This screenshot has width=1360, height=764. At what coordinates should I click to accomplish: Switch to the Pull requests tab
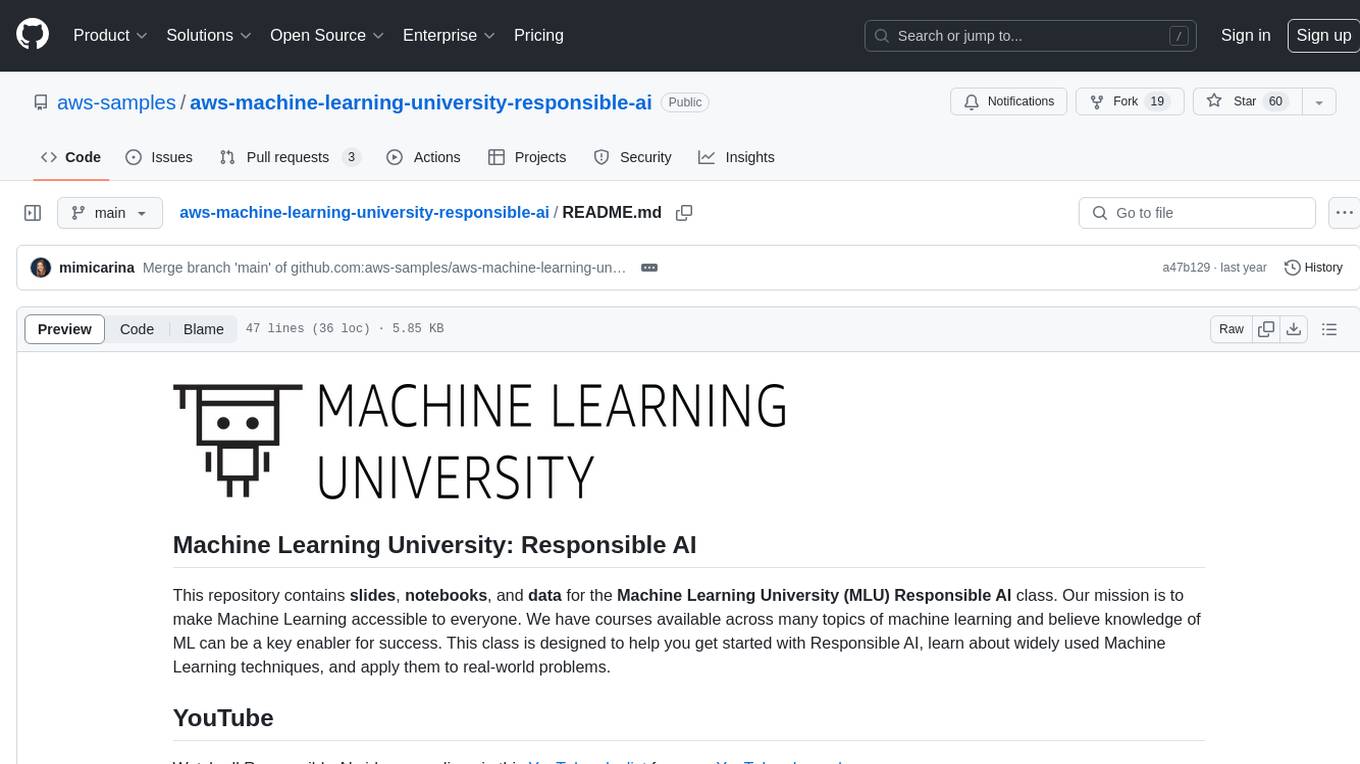(x=290, y=157)
